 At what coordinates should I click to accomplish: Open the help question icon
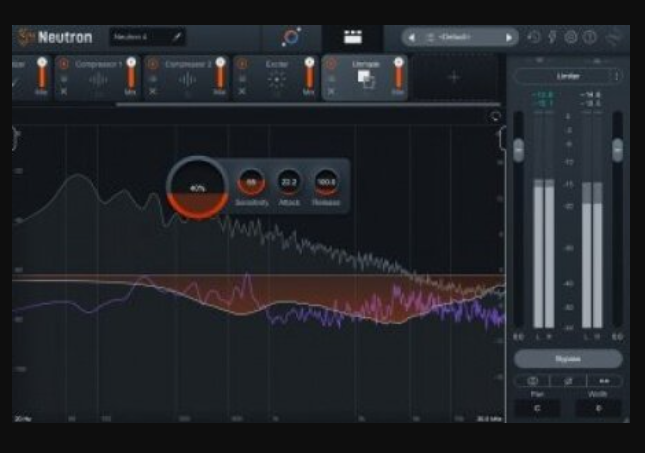pos(590,37)
